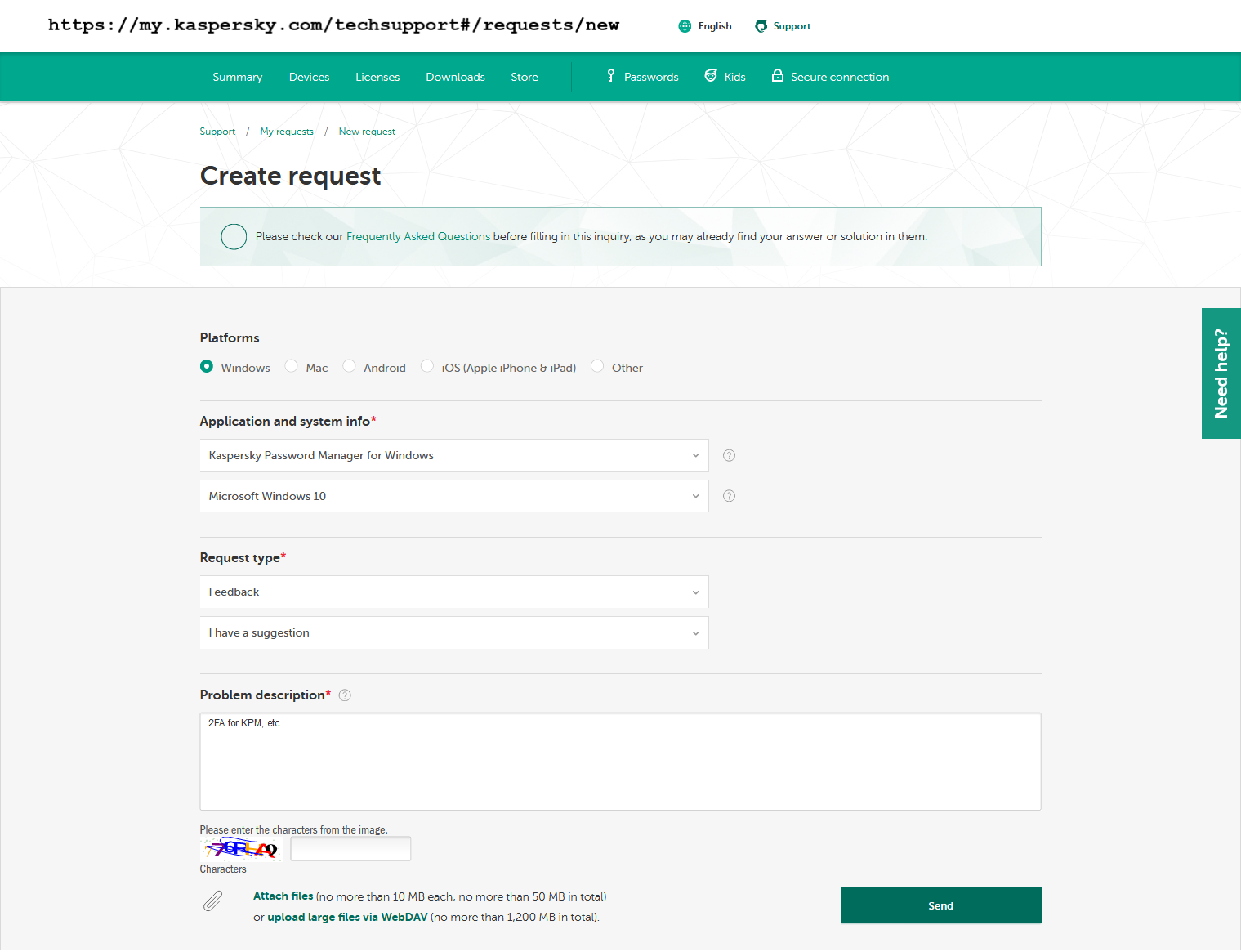Click help icon next to Problem description
1241x952 pixels.
click(345, 695)
